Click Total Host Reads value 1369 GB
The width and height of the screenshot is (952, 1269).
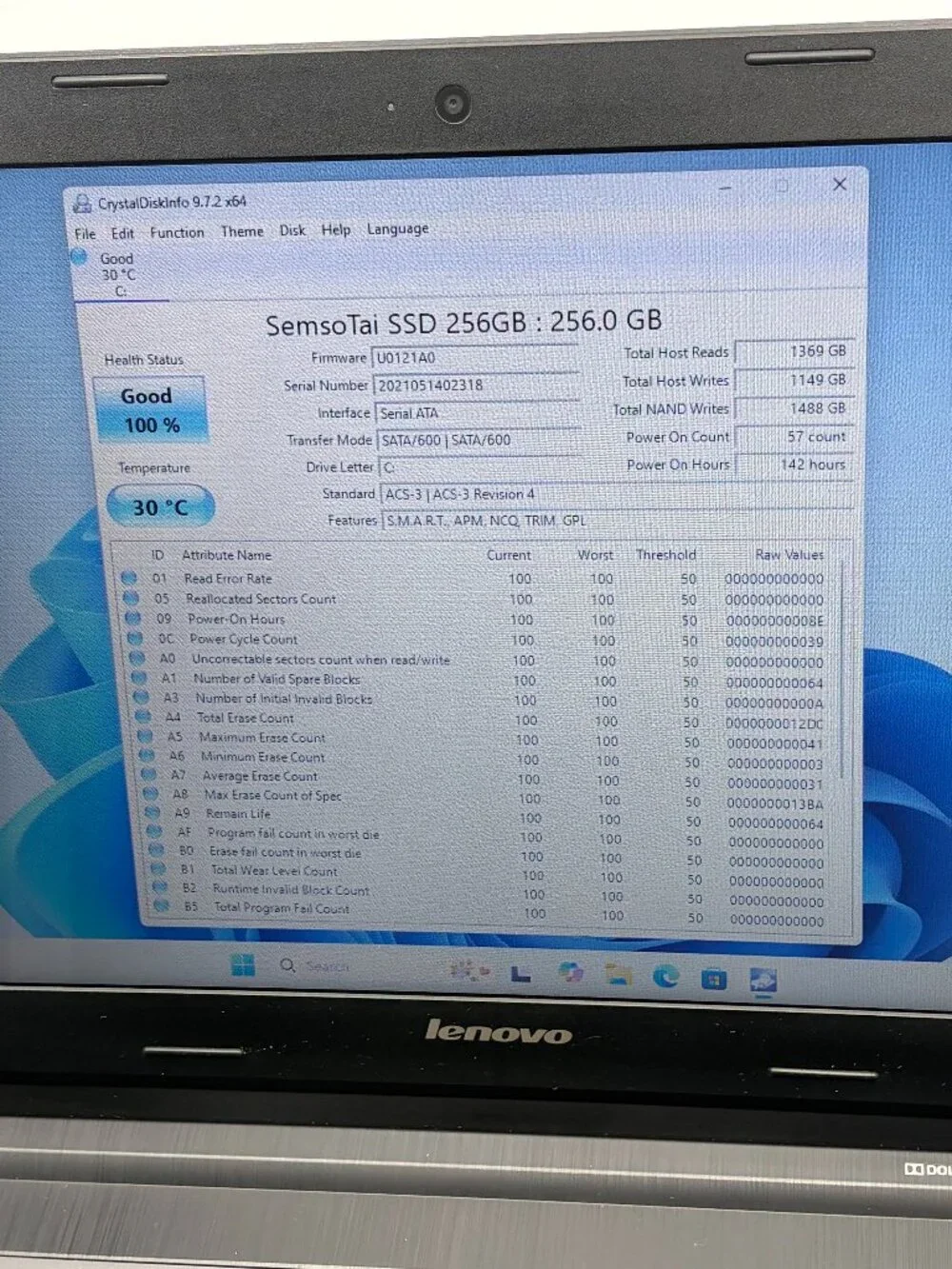tap(795, 351)
